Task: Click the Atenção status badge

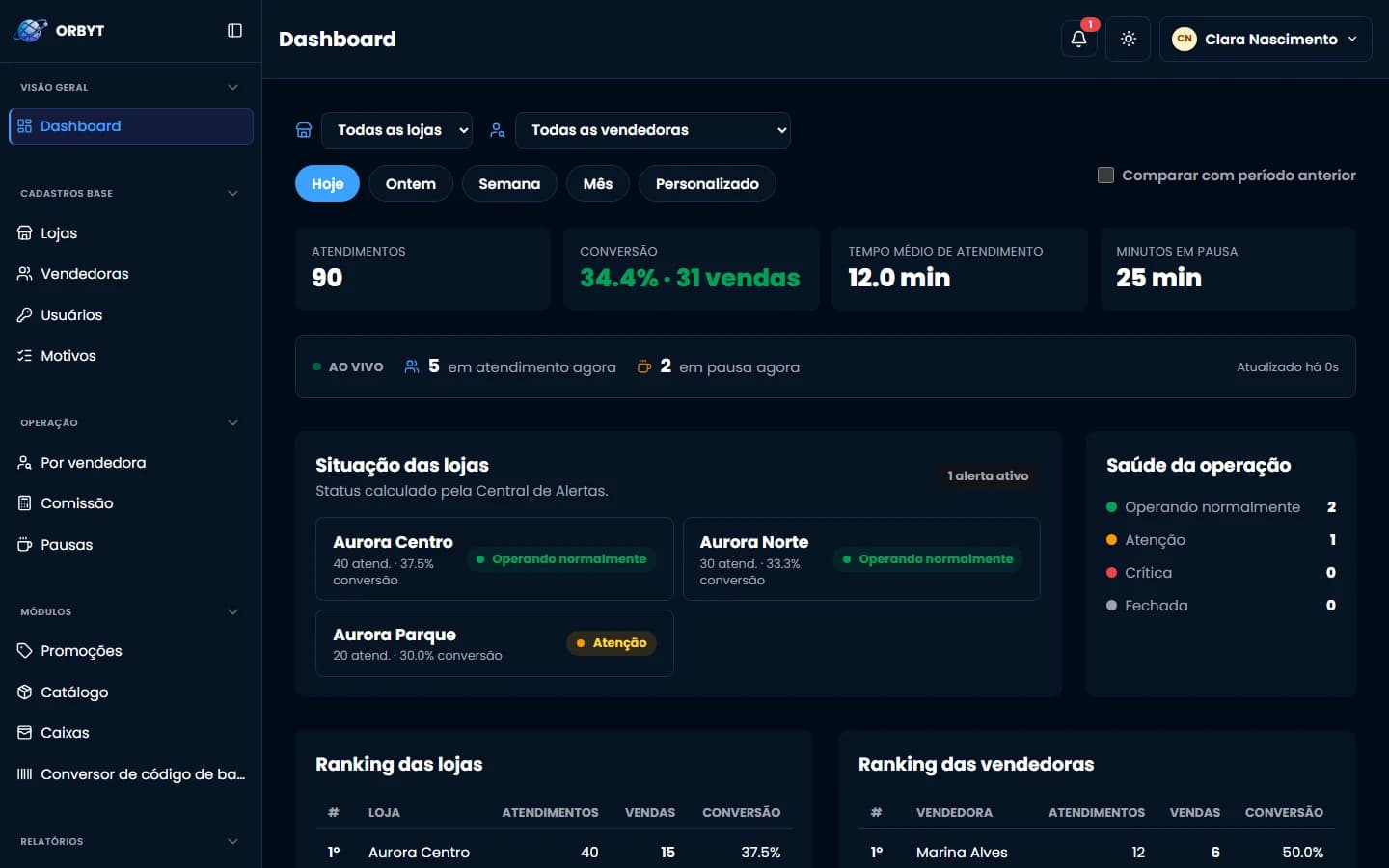Action: 612,643
